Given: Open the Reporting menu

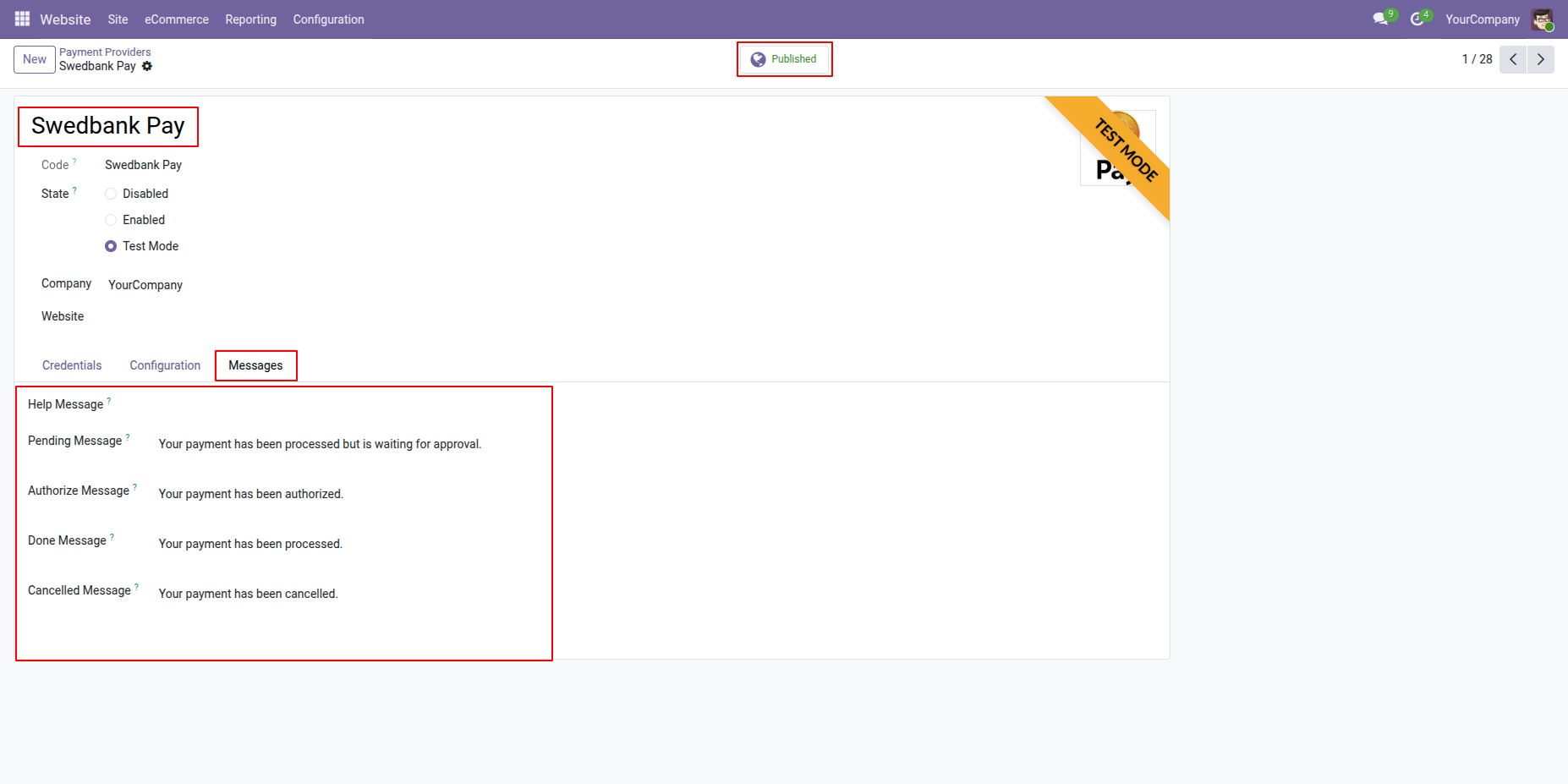Looking at the screenshot, I should [250, 19].
